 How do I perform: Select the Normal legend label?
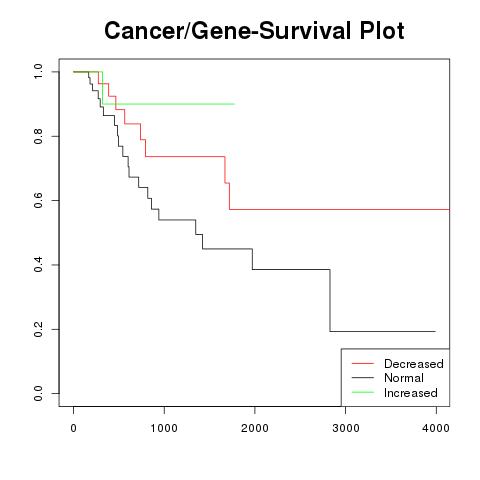coord(404,378)
